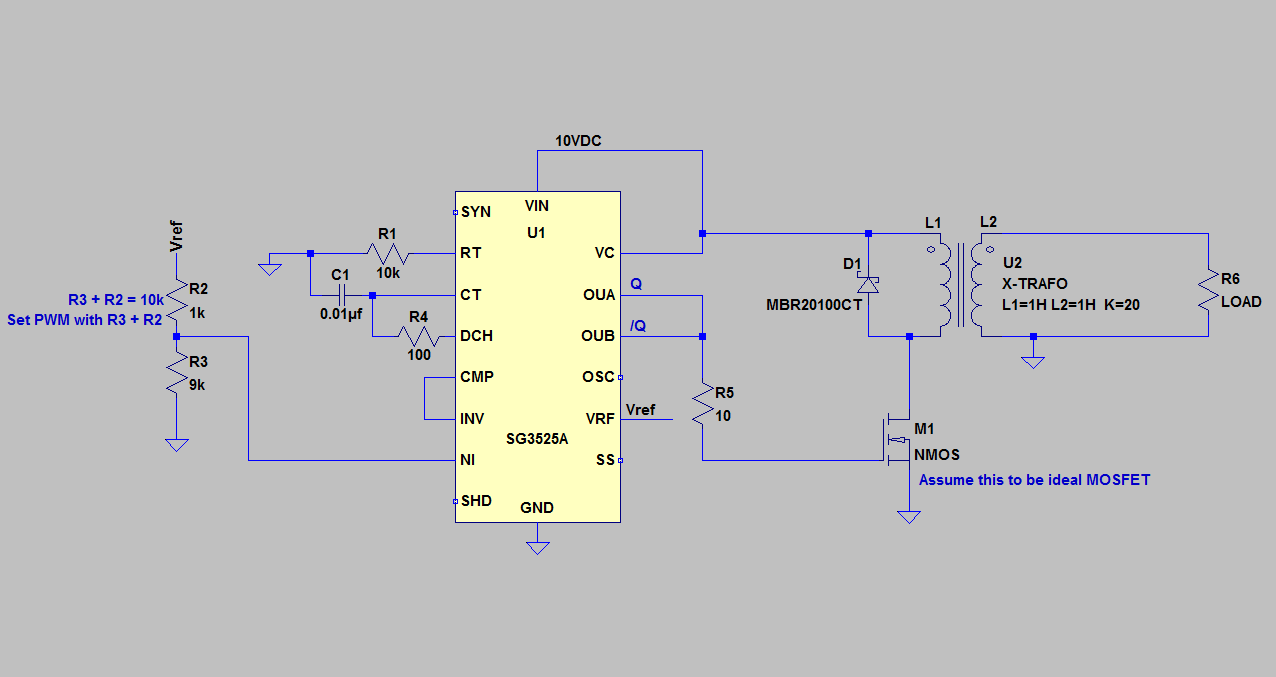Image resolution: width=1276 pixels, height=677 pixels.
Task: Click the INV pin label
Action: pyautogui.click(x=472, y=418)
